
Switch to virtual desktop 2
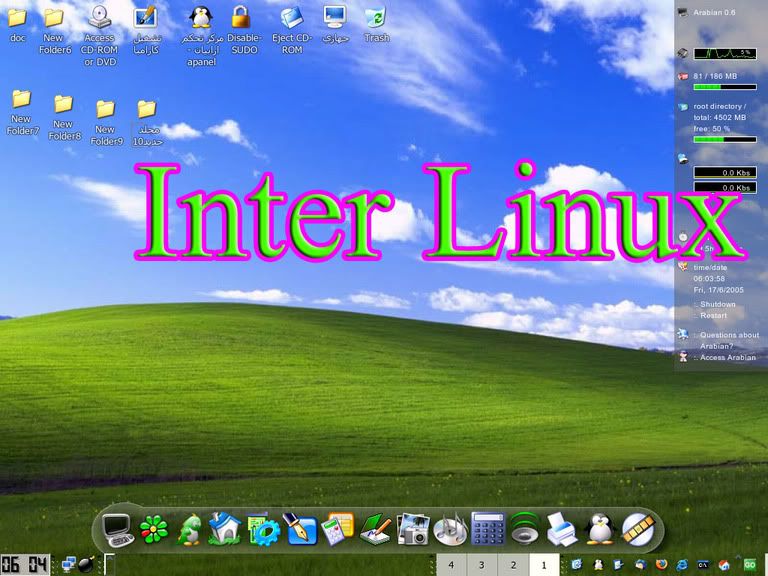pyautogui.click(x=513, y=565)
